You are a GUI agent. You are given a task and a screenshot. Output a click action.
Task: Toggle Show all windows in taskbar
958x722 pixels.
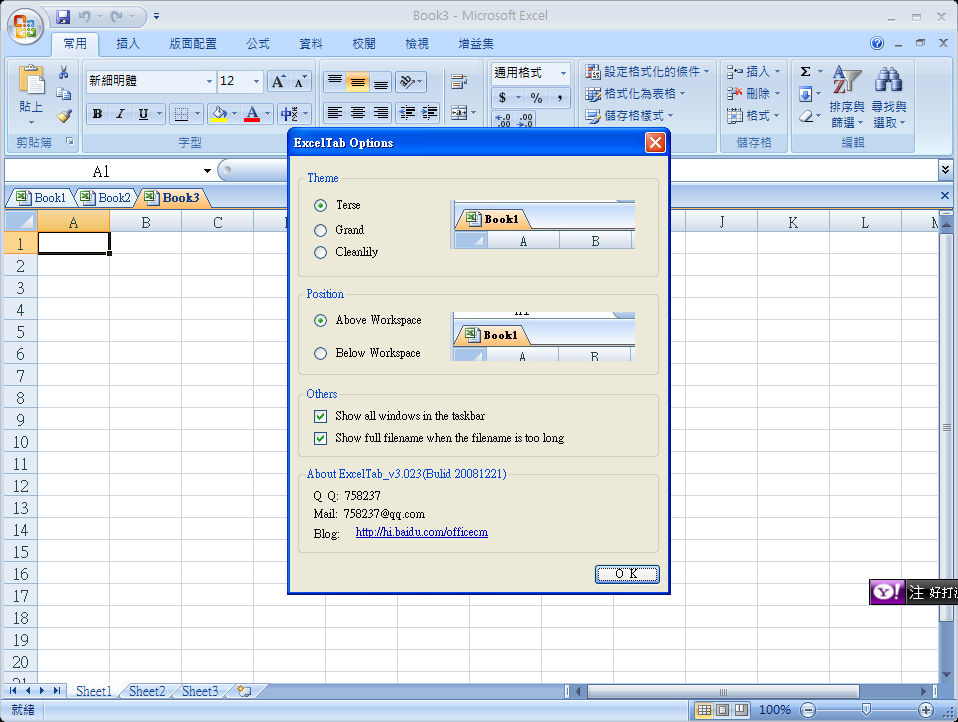click(320, 416)
